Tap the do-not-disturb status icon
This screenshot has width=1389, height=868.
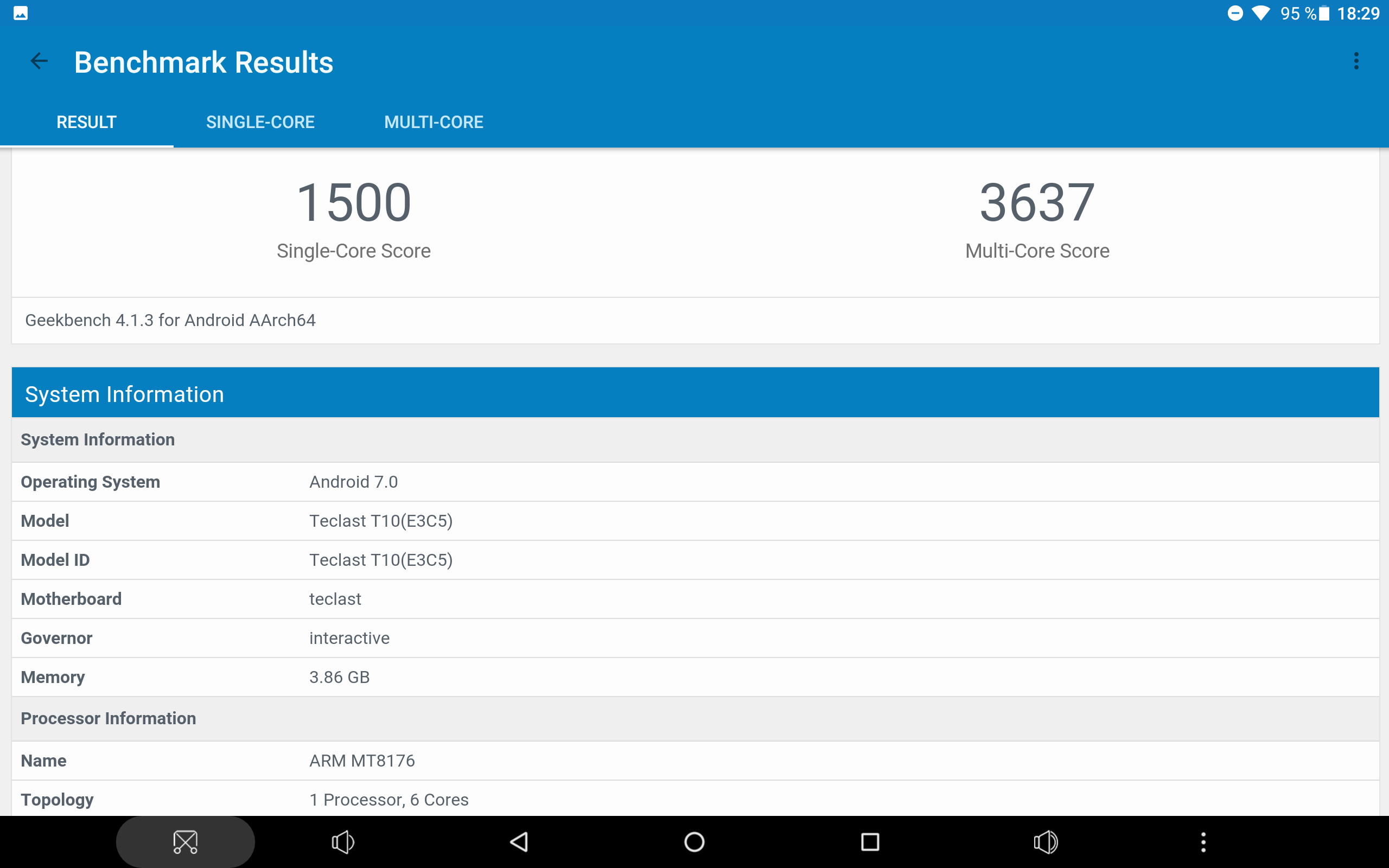point(1235,13)
